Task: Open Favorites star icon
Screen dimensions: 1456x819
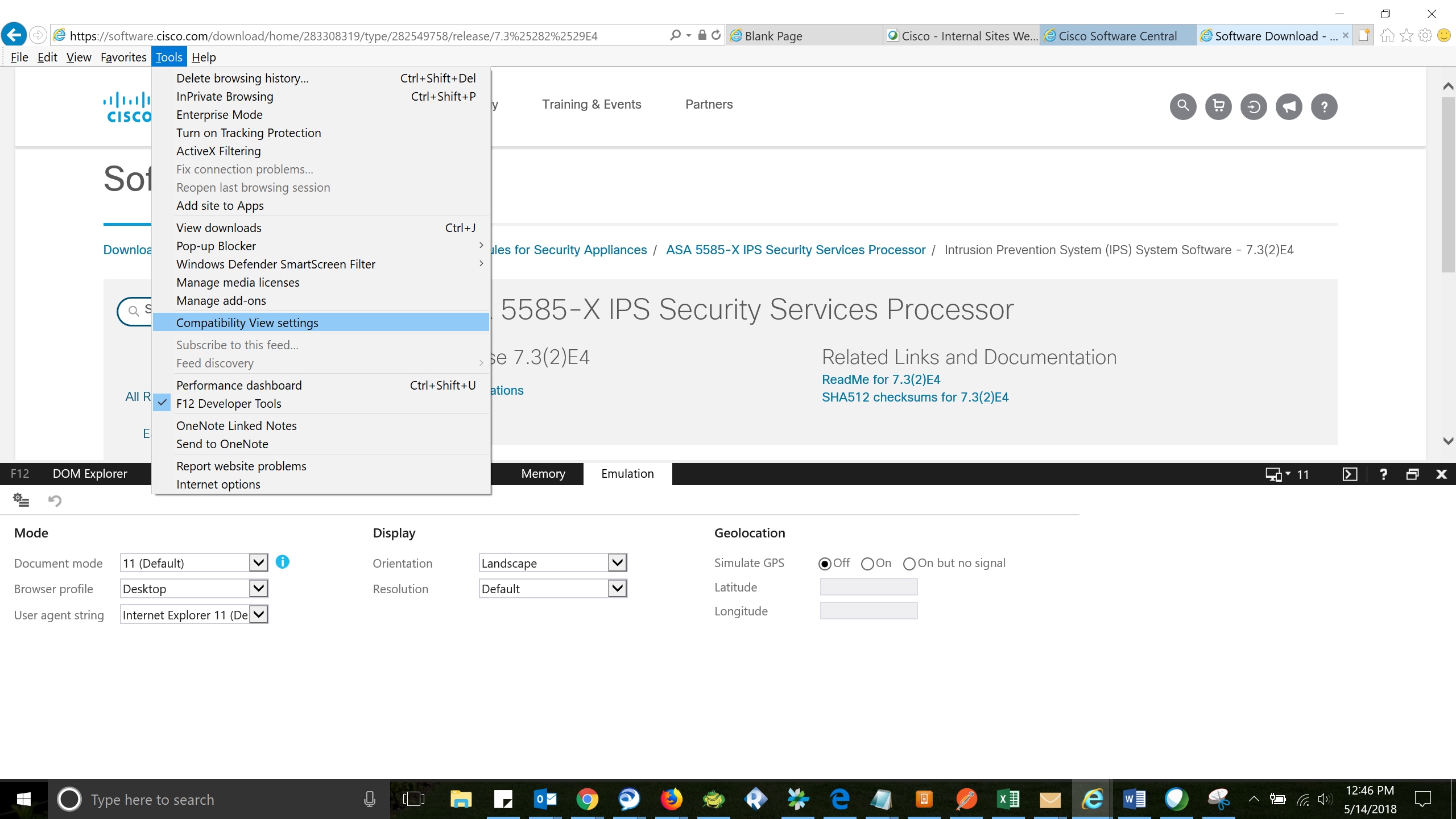Action: point(1407,36)
